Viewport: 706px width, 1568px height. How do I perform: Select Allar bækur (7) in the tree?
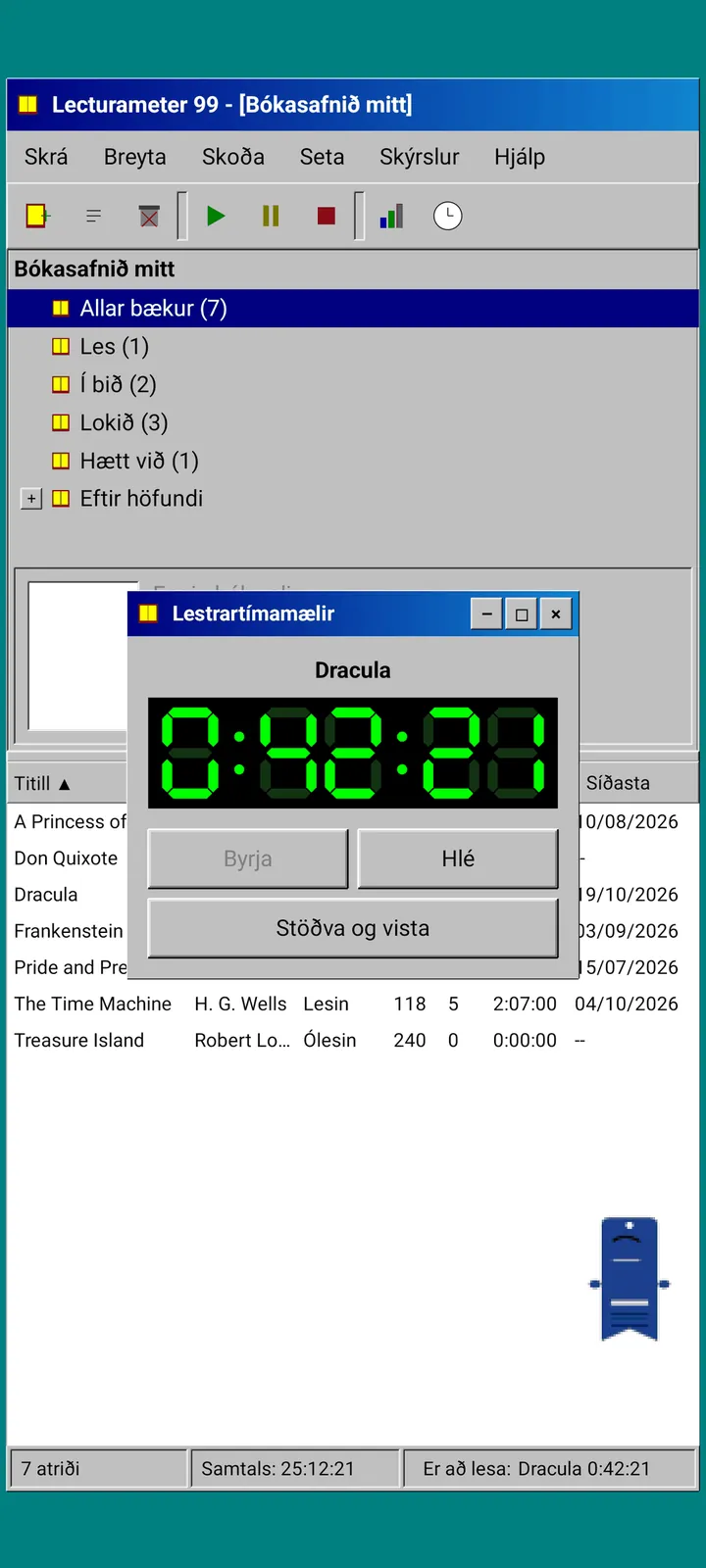click(353, 308)
